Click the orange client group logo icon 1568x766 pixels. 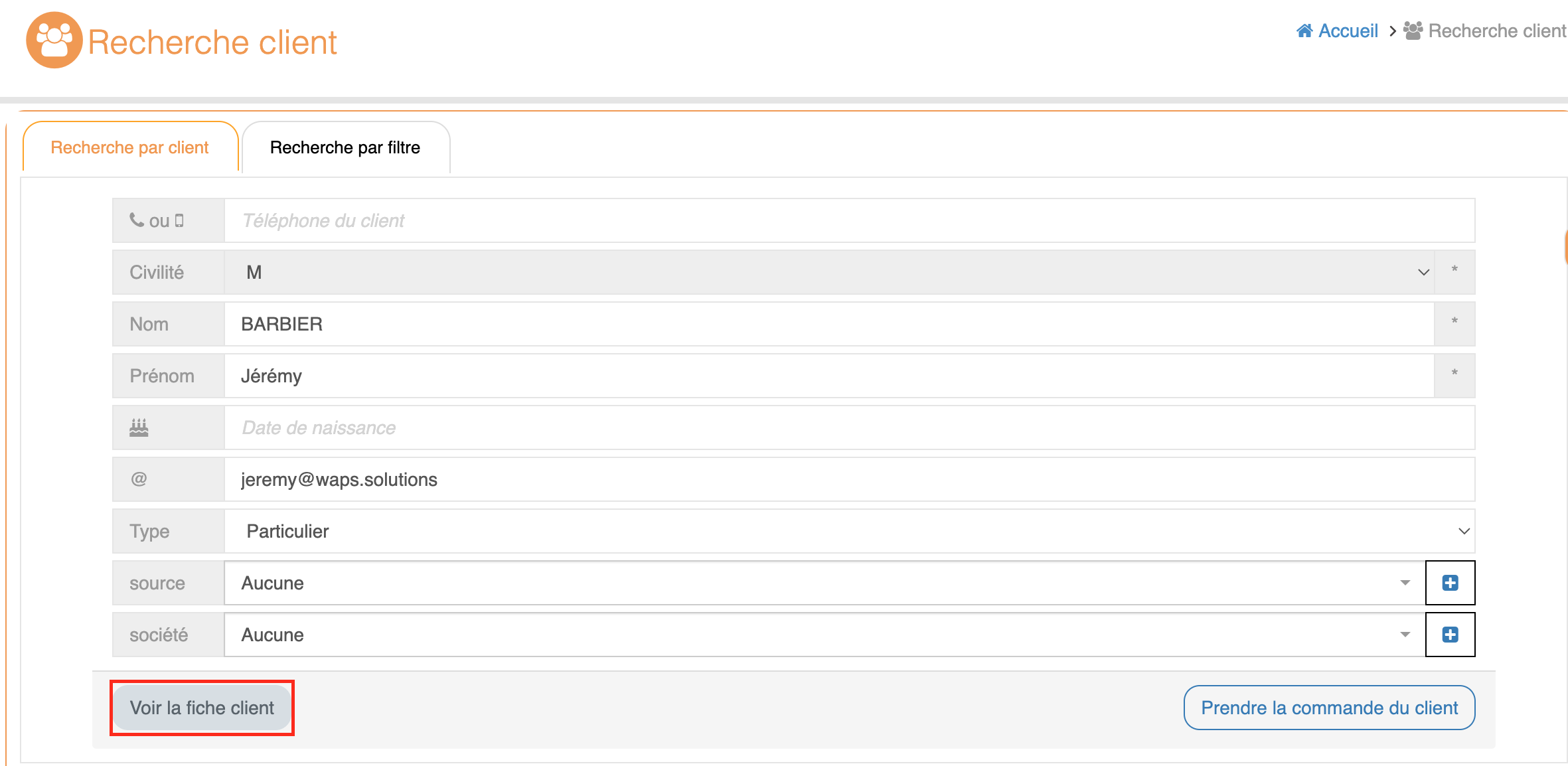[x=54, y=40]
